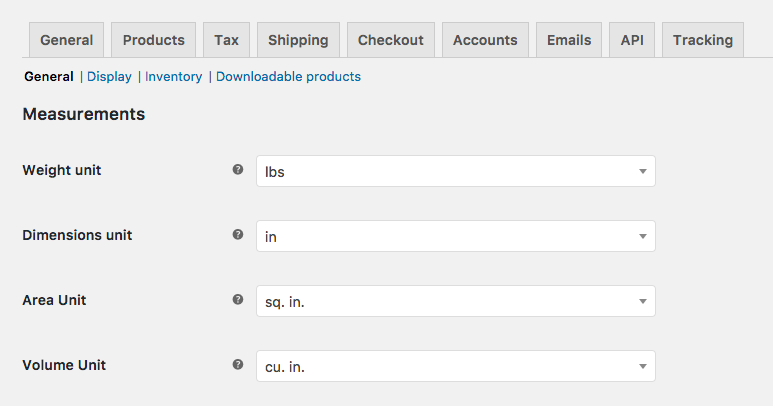Open the Emails tab
Image resolution: width=773 pixels, height=406 pixels.
[569, 40]
